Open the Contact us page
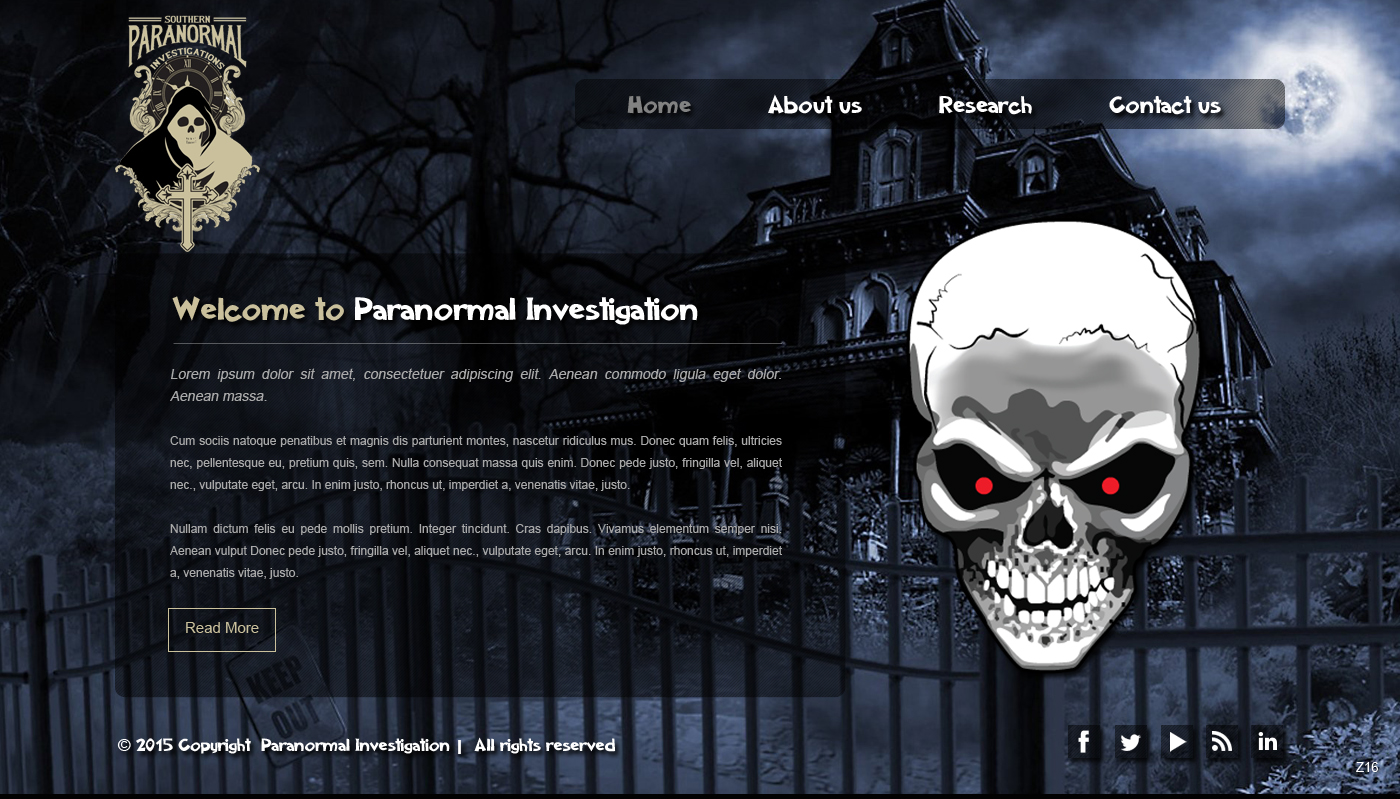The width and height of the screenshot is (1400, 799). [x=1164, y=104]
